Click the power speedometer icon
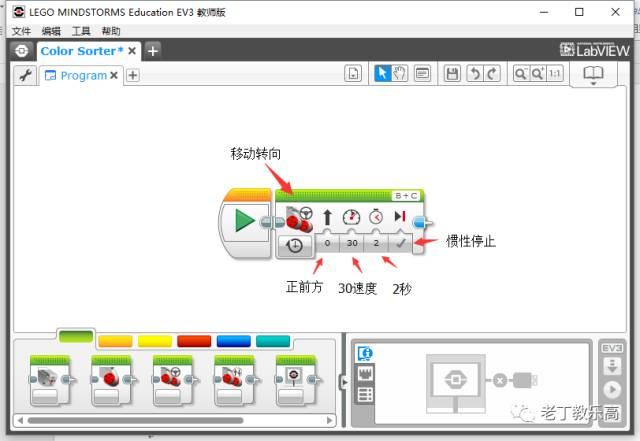This screenshot has height=441, width=640. pos(351,217)
